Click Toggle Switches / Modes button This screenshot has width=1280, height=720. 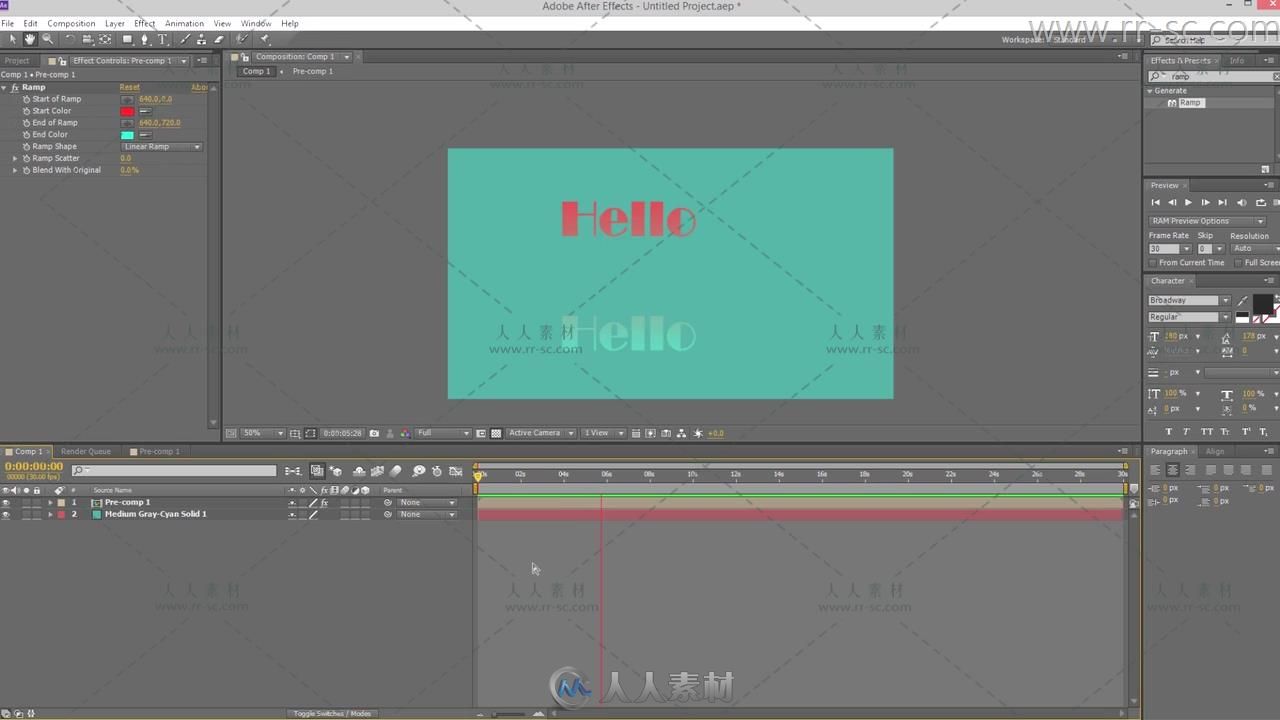tap(332, 713)
